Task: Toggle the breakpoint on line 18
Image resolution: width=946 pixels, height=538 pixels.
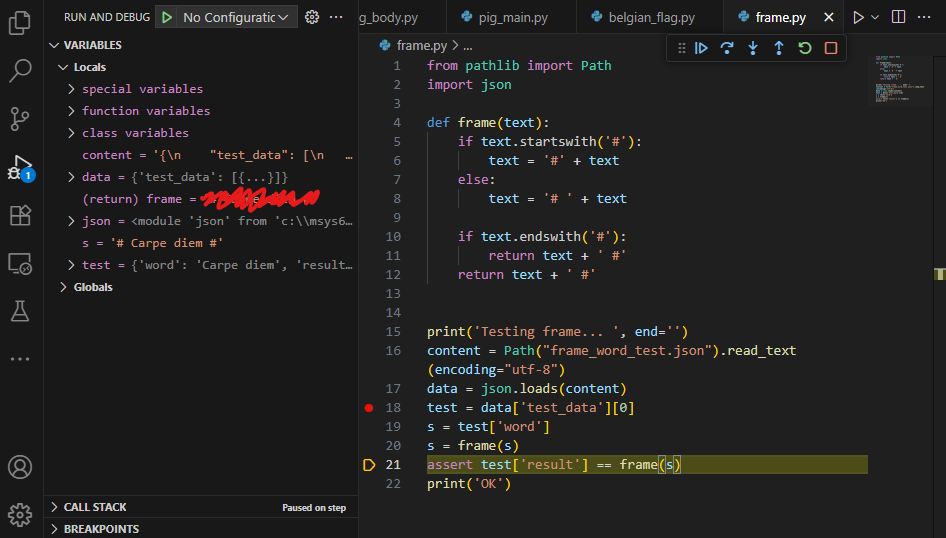Action: point(369,408)
